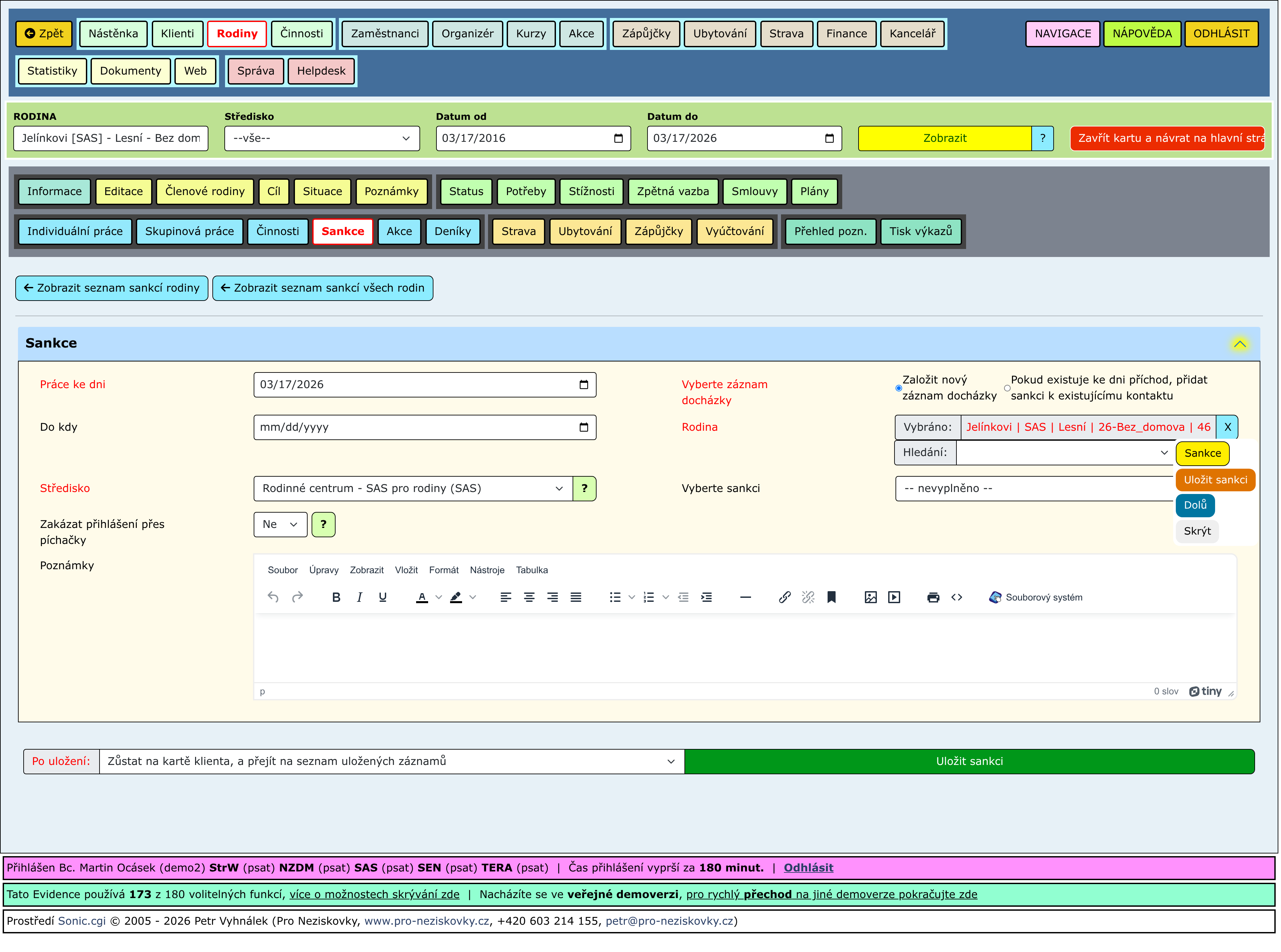Select radio for adding sanction to existing contact
Image resolution: width=1281 pixels, height=952 pixels.
coord(1007,388)
